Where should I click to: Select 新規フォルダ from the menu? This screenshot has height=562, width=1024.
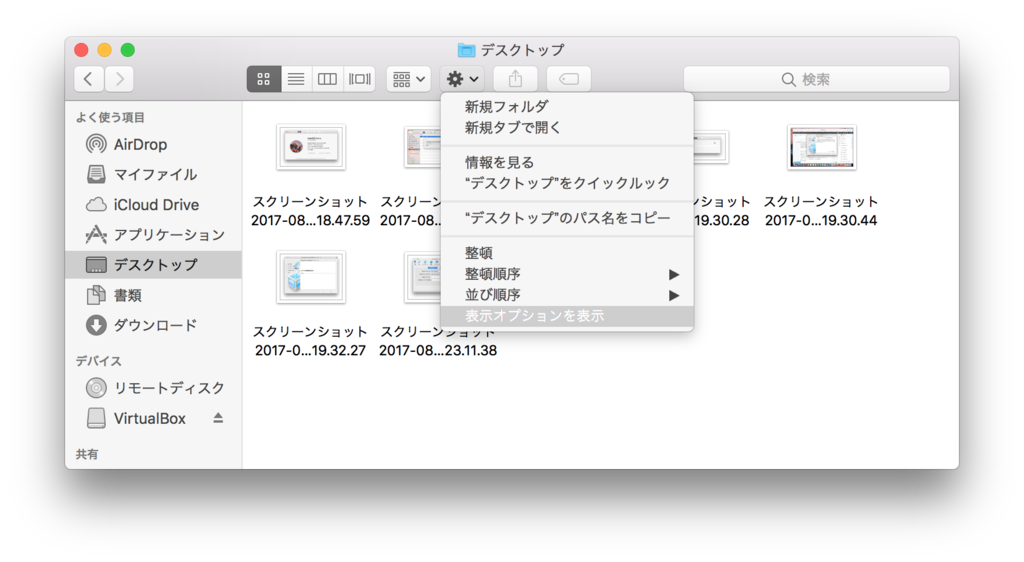coord(506,106)
